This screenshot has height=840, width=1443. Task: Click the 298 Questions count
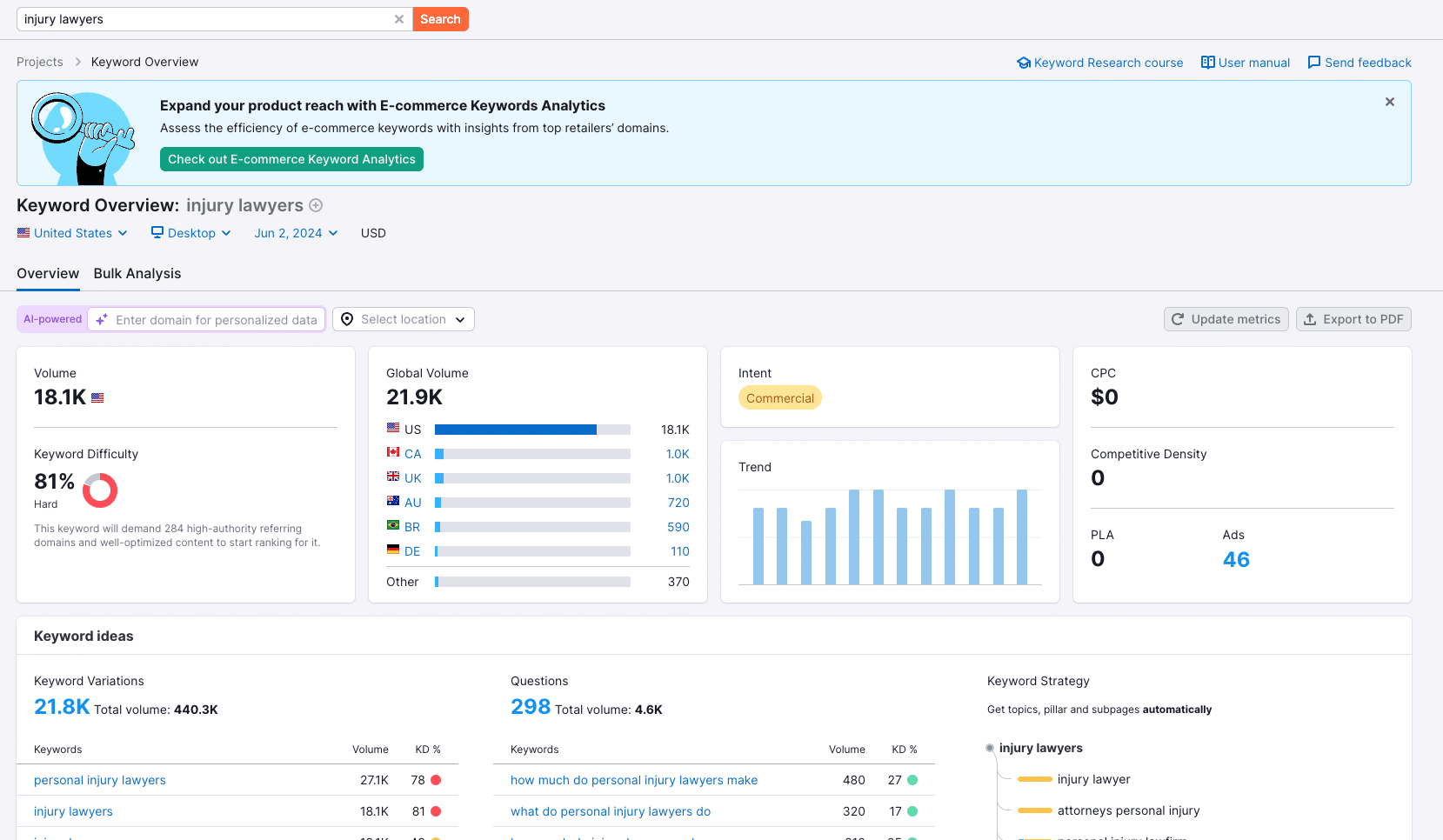point(531,707)
